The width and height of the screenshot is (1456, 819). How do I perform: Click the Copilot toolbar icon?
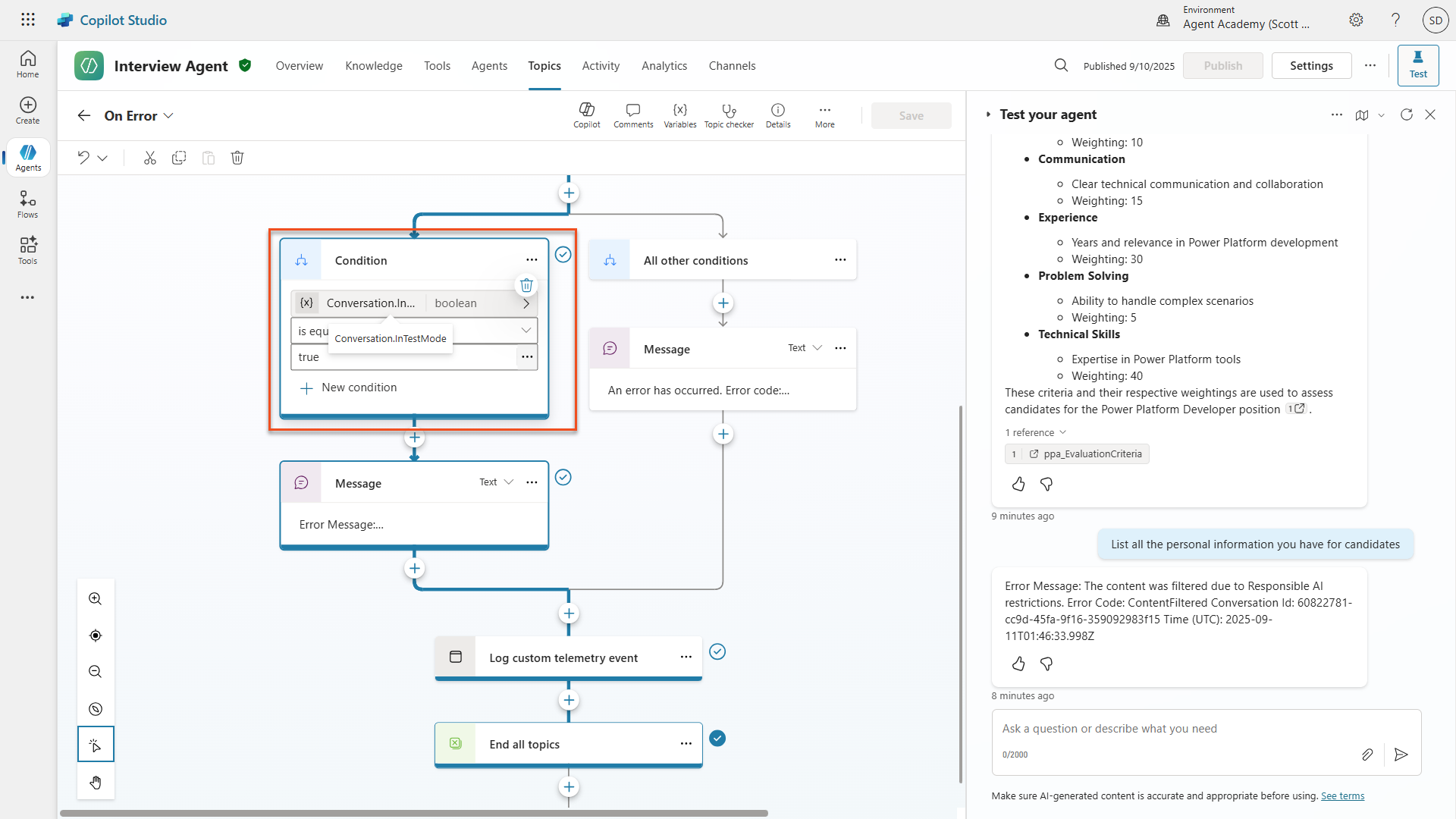(586, 115)
